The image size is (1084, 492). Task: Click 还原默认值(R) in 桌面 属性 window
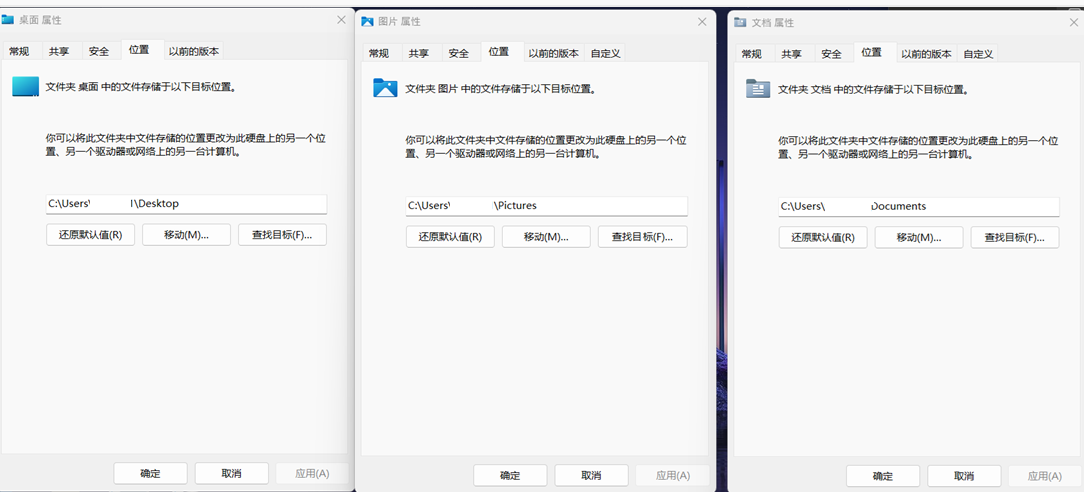[89, 235]
